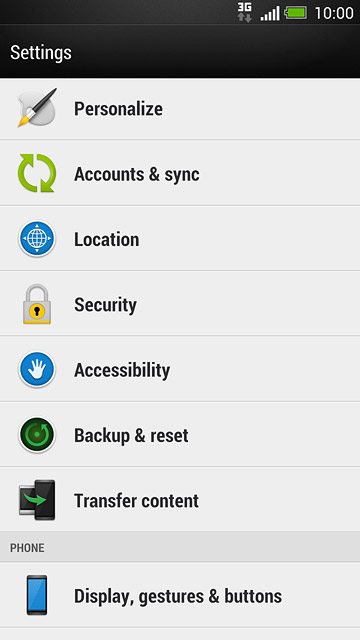Tap the 3G data indicator icon

click(245, 13)
